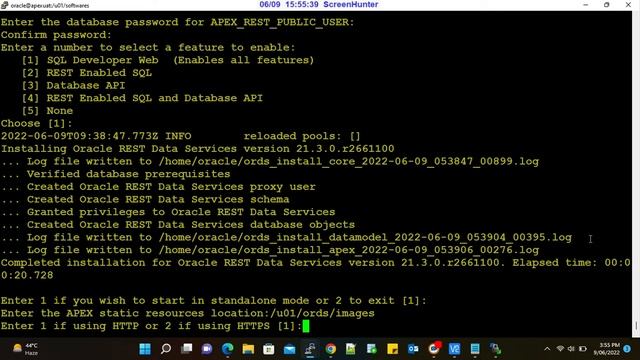Open Google Chrome from the taskbar

[x=331, y=349]
